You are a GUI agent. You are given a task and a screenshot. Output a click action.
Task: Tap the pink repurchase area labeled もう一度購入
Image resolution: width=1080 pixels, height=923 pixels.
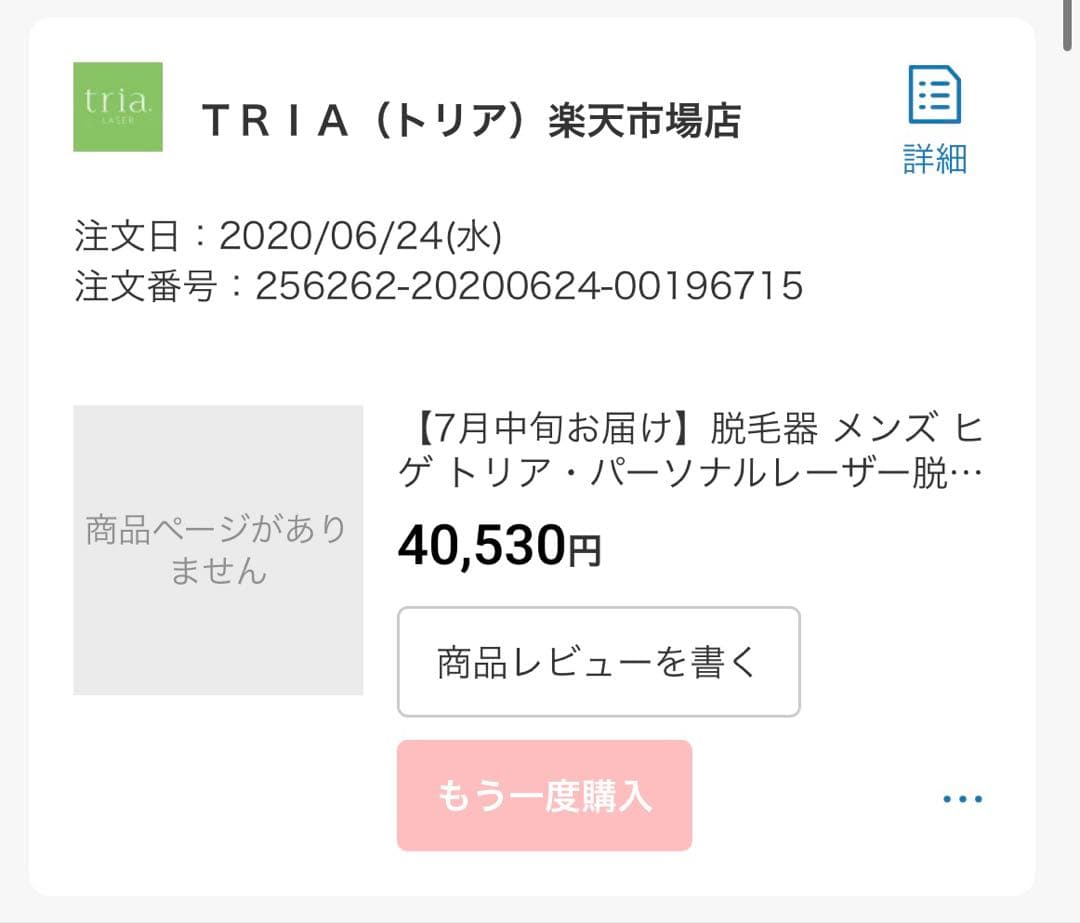[x=544, y=795]
